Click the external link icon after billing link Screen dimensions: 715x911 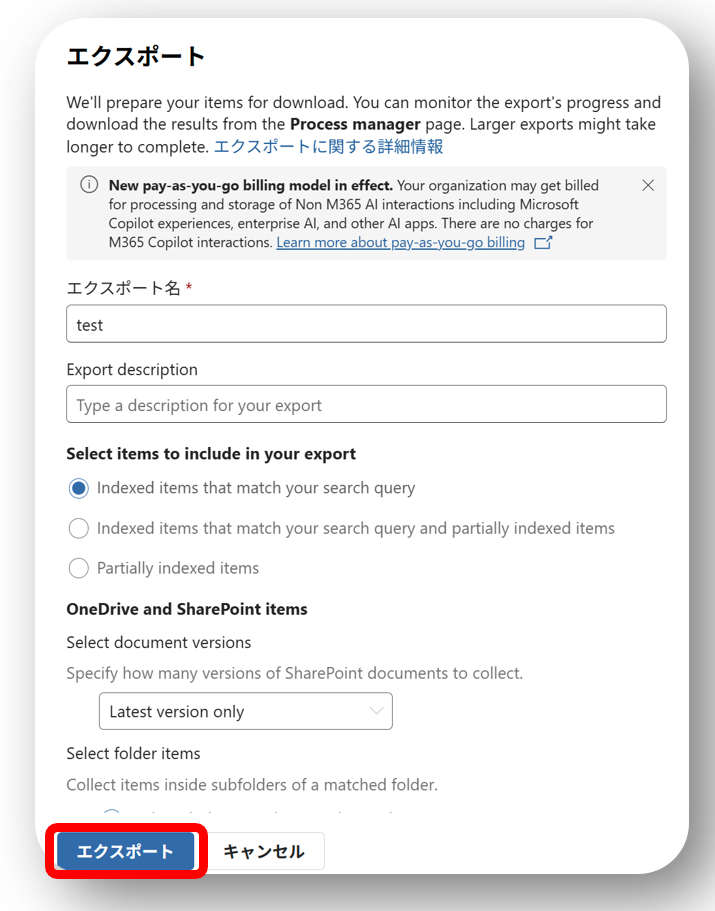(543, 243)
